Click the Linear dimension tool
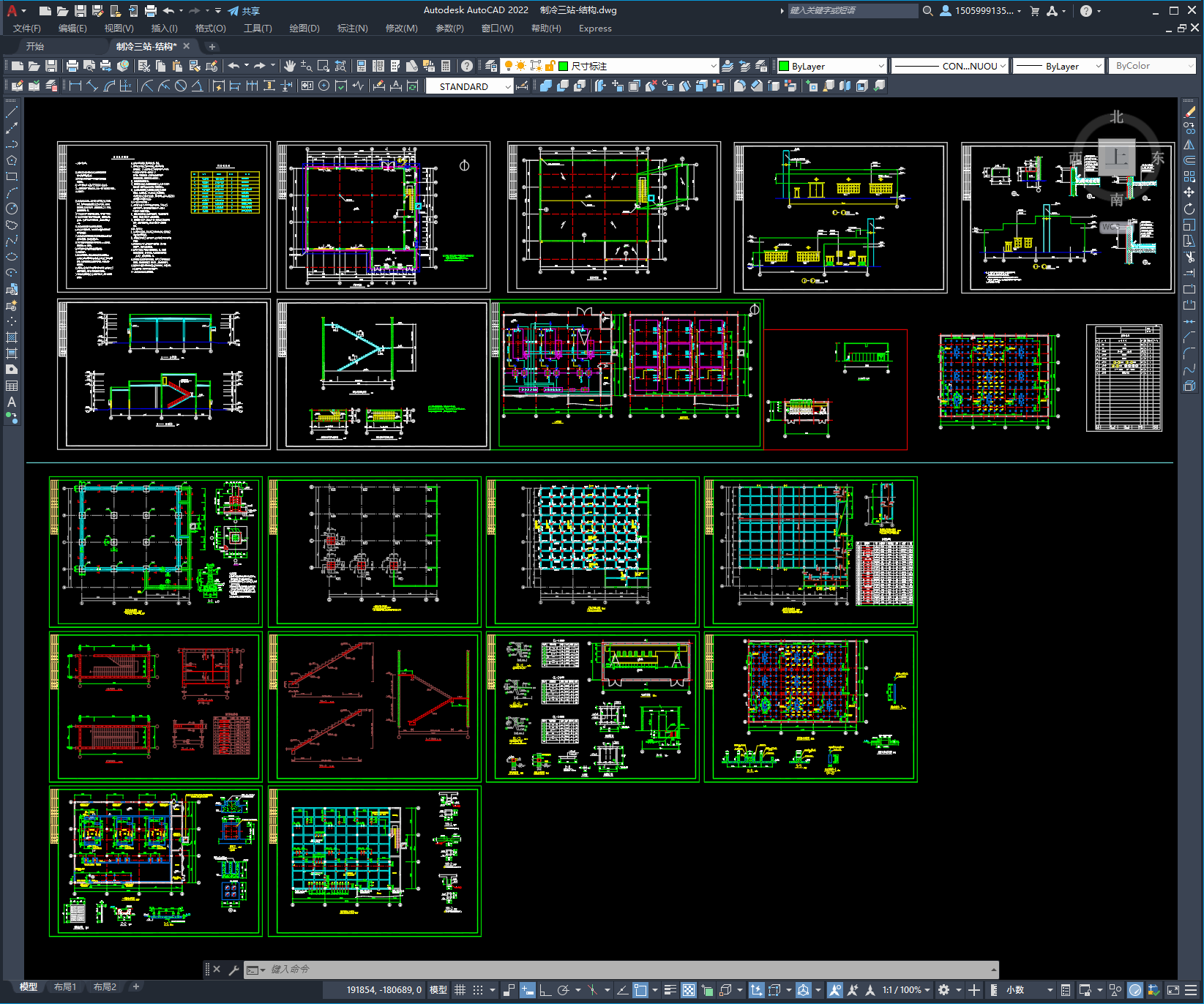Viewport: 1204px width, 1004px height. pyautogui.click(x=75, y=86)
